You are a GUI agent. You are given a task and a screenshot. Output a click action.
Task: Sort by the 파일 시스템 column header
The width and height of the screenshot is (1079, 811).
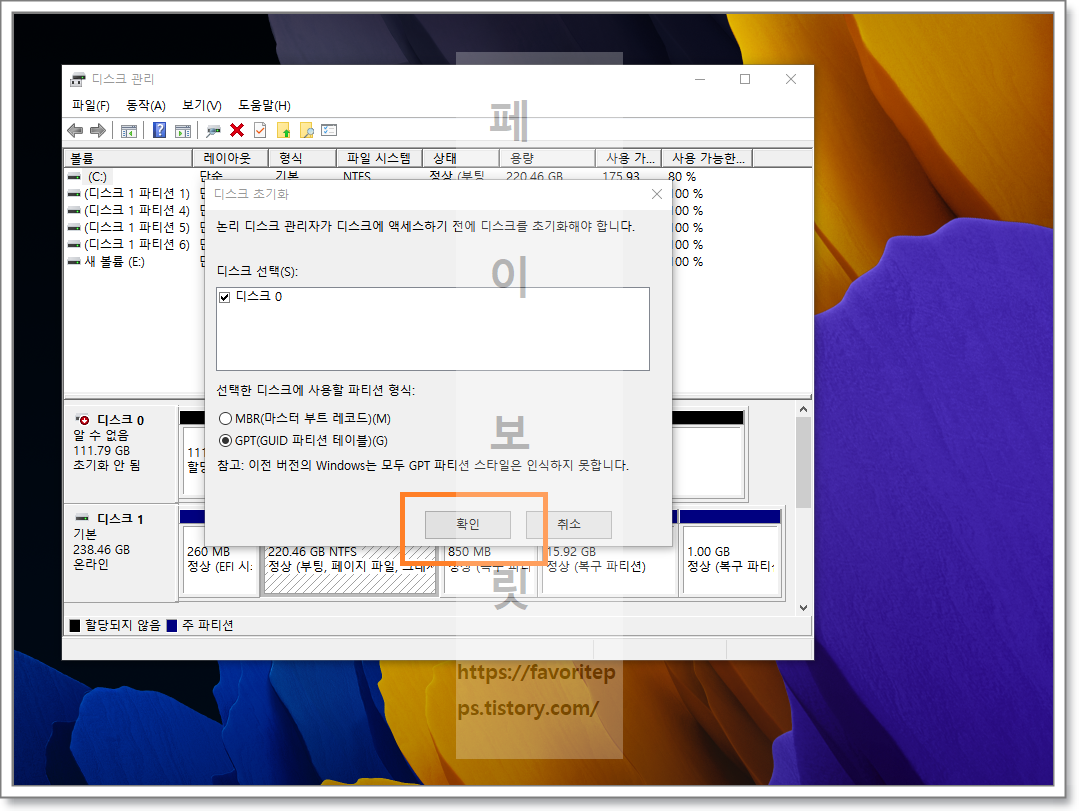tap(379, 158)
